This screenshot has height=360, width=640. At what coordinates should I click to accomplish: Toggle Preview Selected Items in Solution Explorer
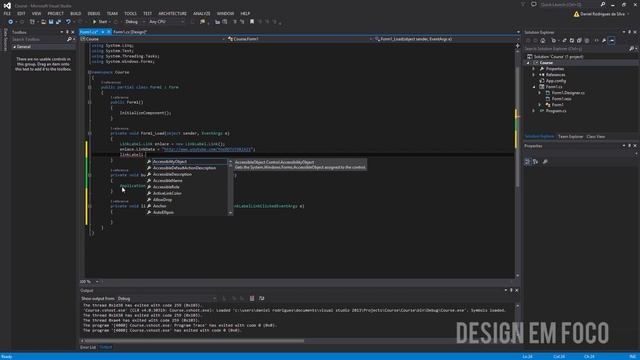pos(611,40)
